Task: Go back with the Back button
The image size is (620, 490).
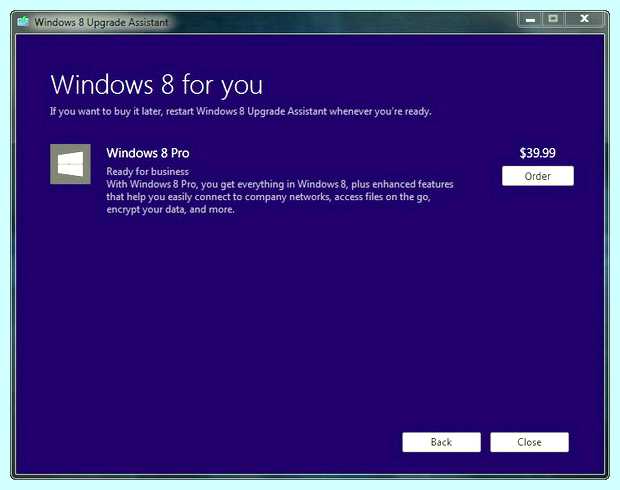Action: pyautogui.click(x=441, y=442)
